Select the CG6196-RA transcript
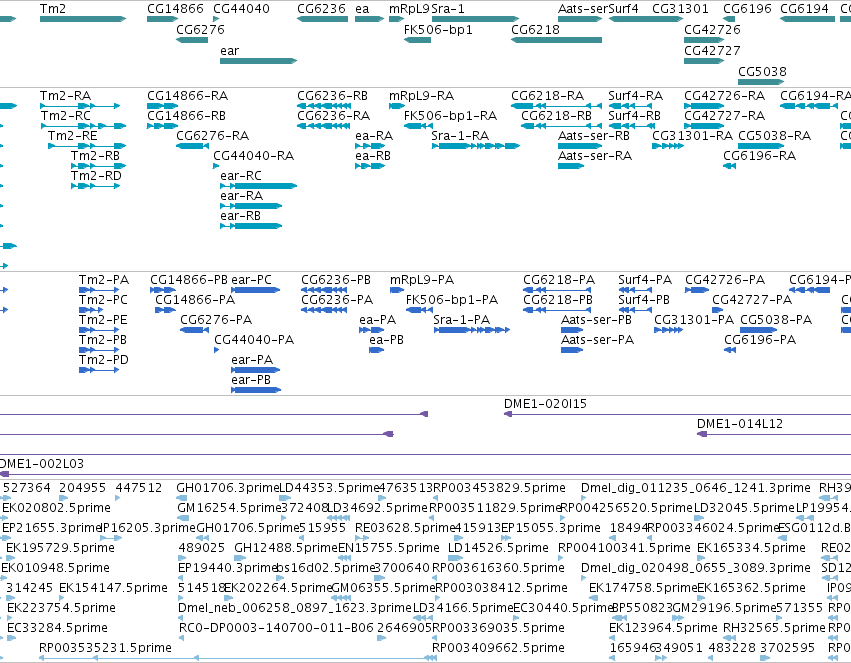 point(729,166)
